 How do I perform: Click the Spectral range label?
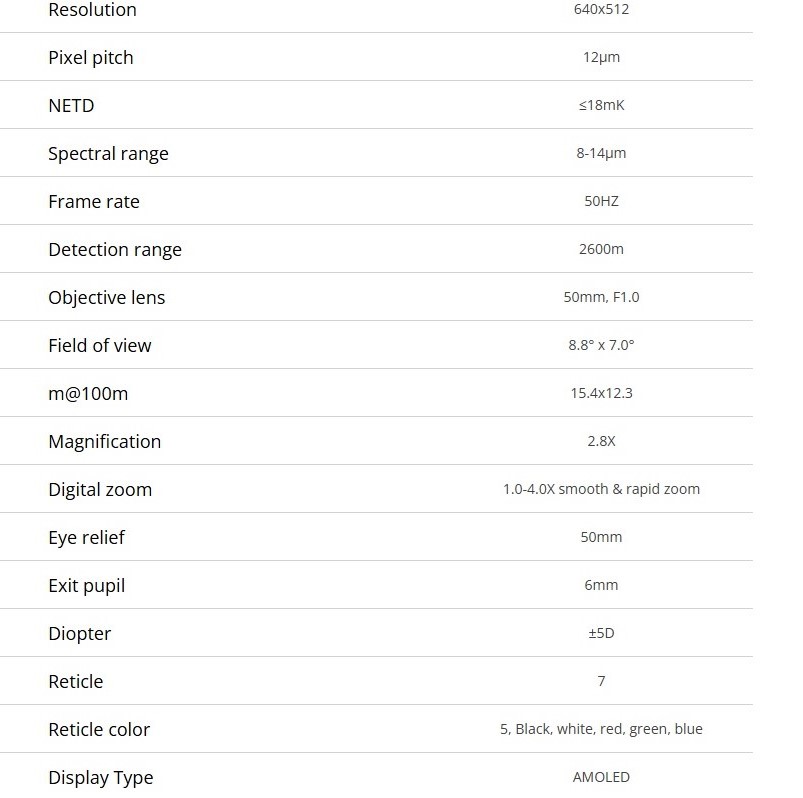pos(108,154)
